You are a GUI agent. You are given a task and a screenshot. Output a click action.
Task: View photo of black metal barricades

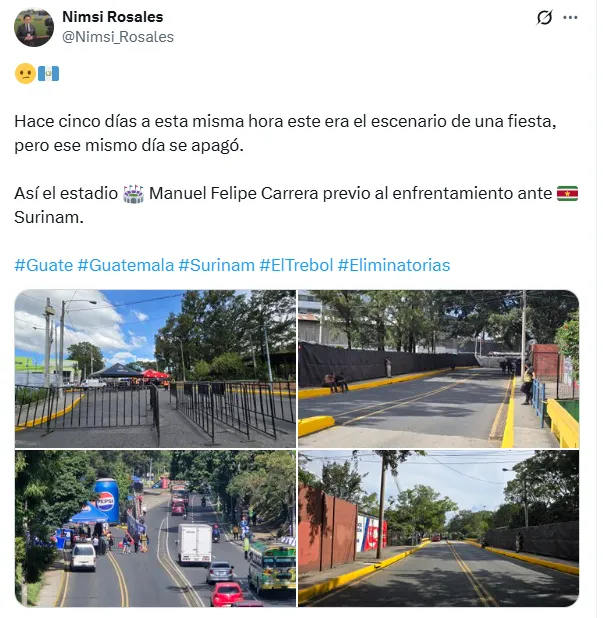tap(155, 369)
